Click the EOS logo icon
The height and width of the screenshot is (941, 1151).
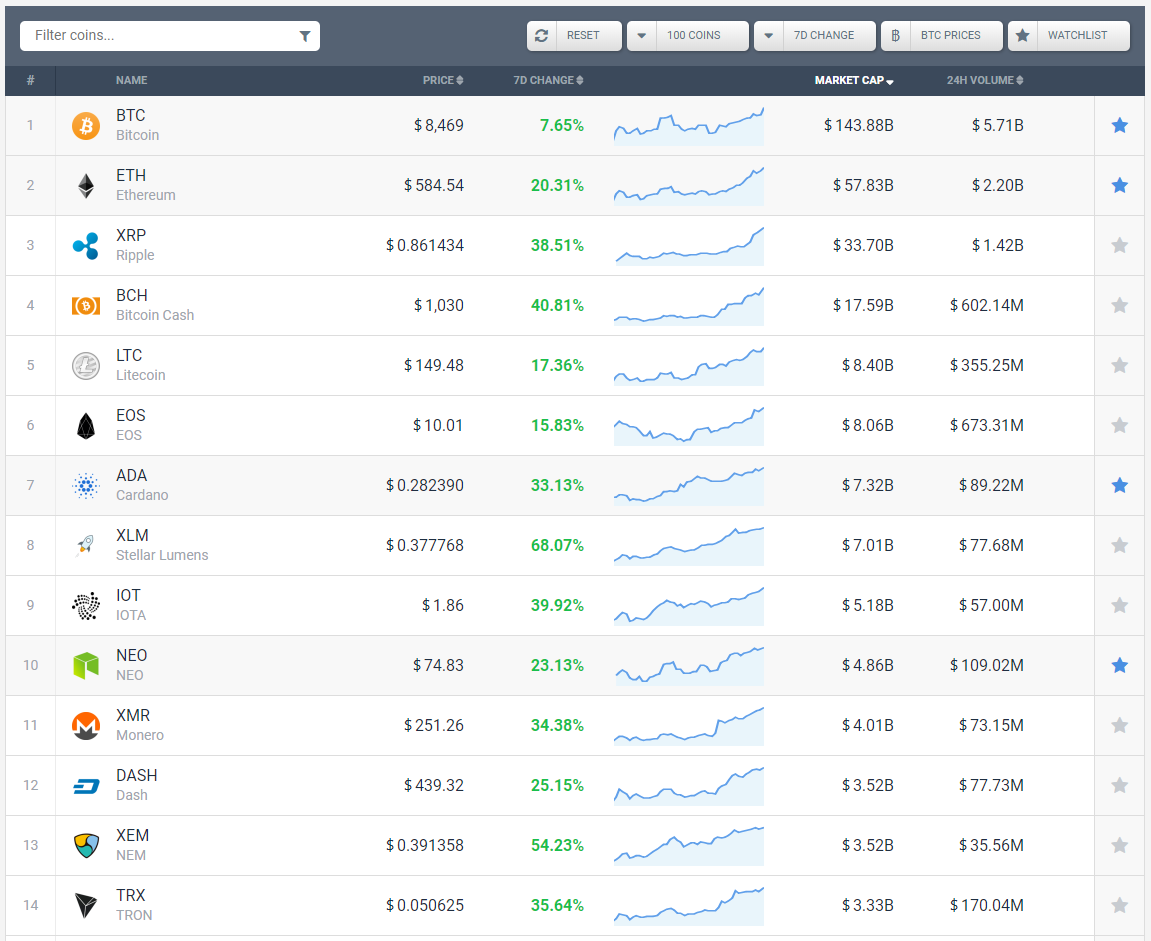coord(86,426)
